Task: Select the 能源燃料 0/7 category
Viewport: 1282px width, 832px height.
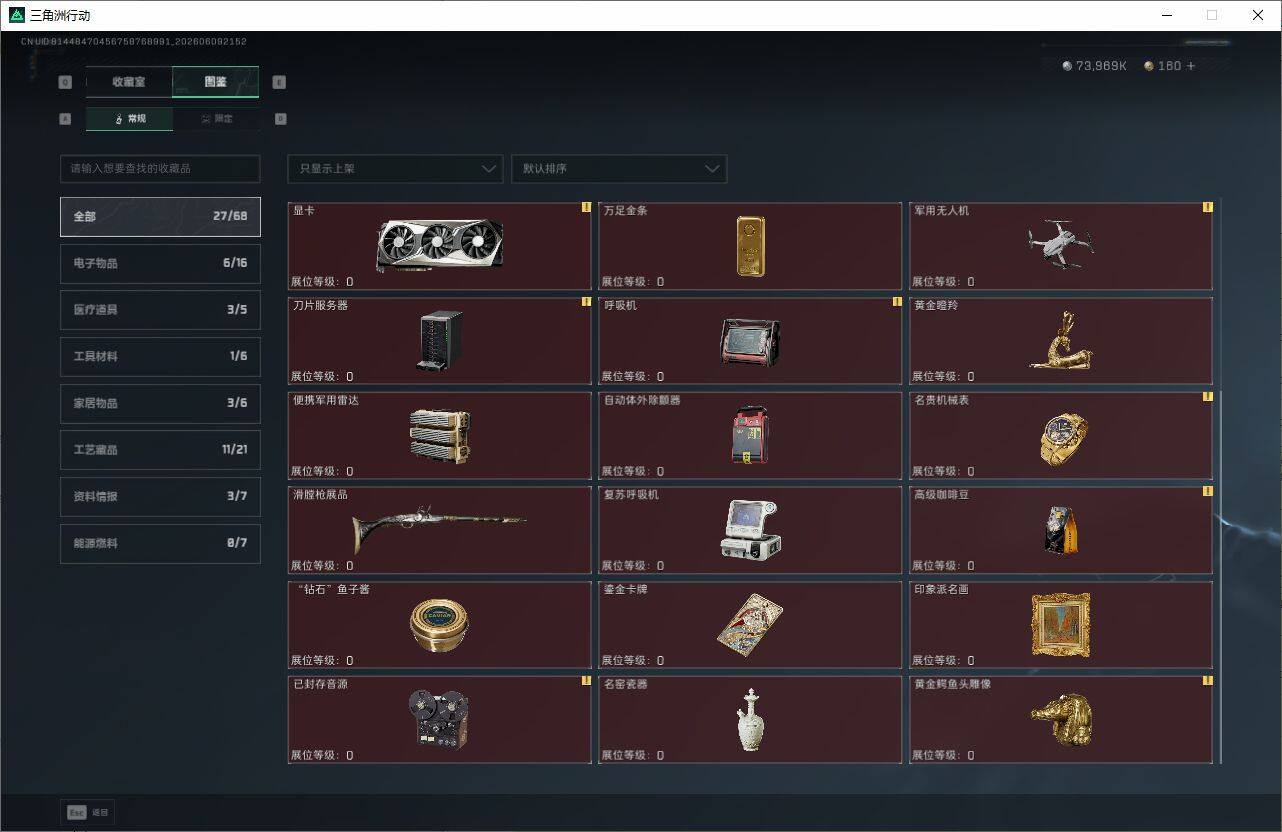Action: (x=160, y=543)
